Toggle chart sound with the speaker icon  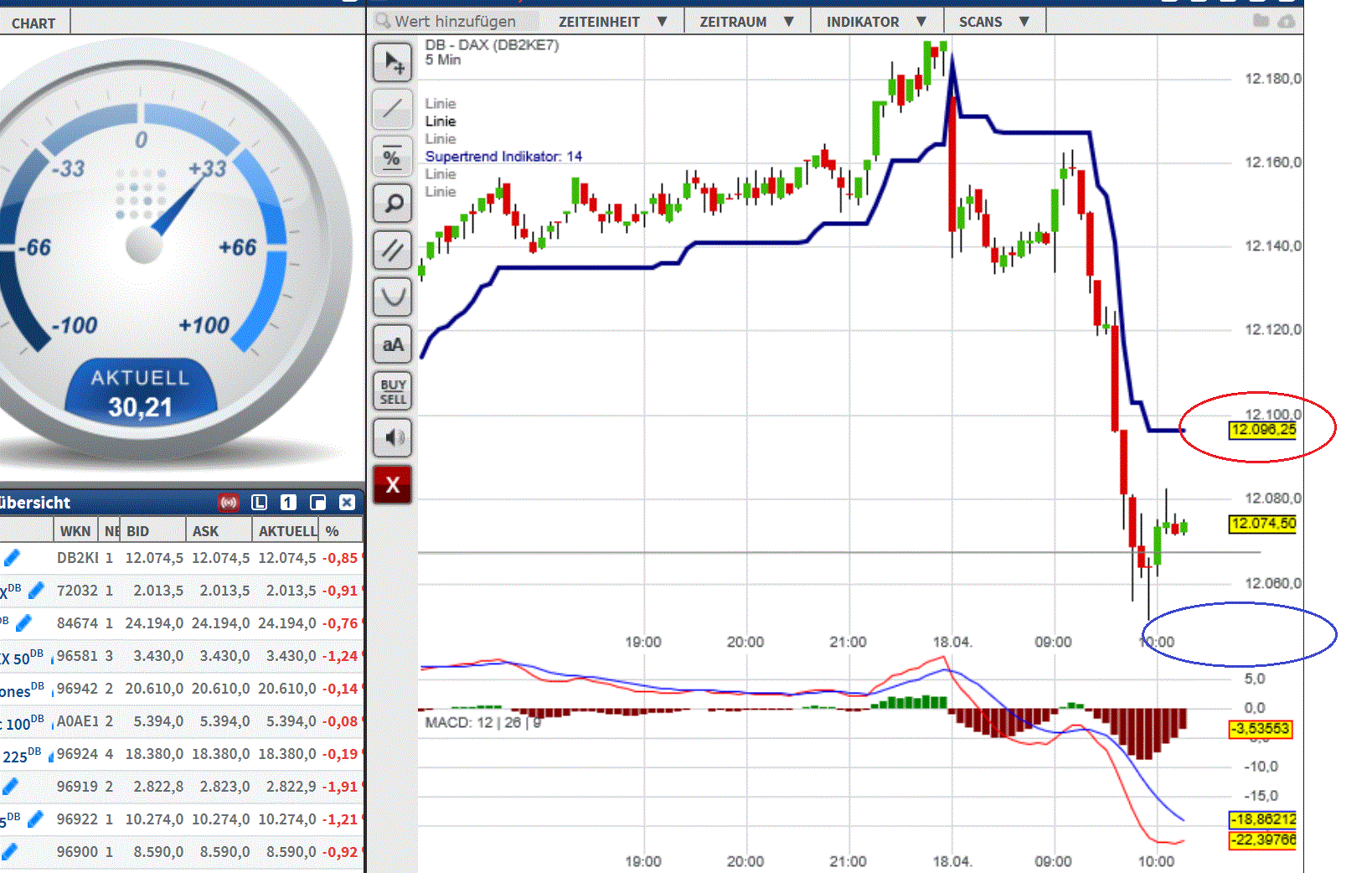pos(392,437)
